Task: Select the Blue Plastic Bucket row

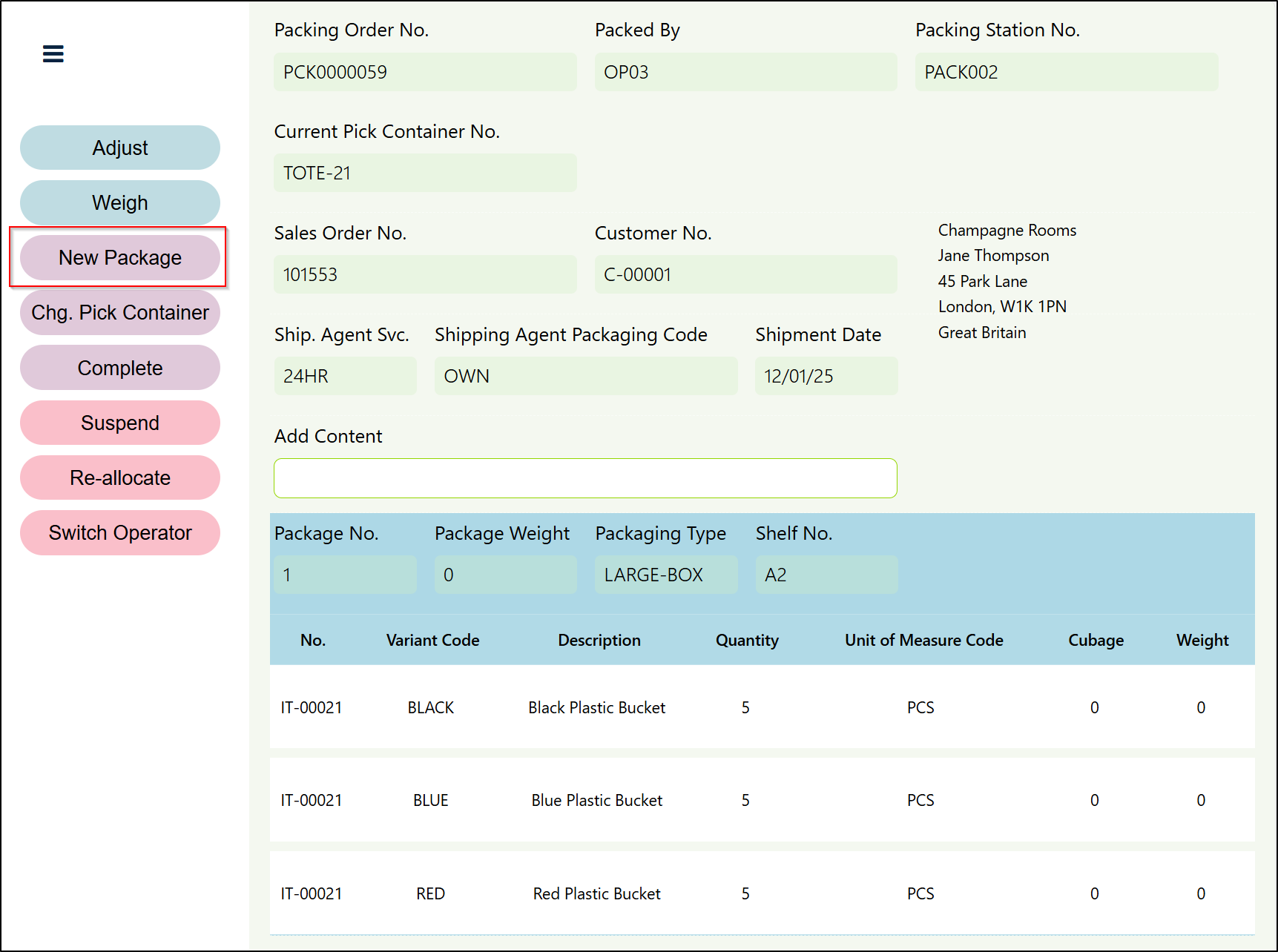Action: pos(596,800)
